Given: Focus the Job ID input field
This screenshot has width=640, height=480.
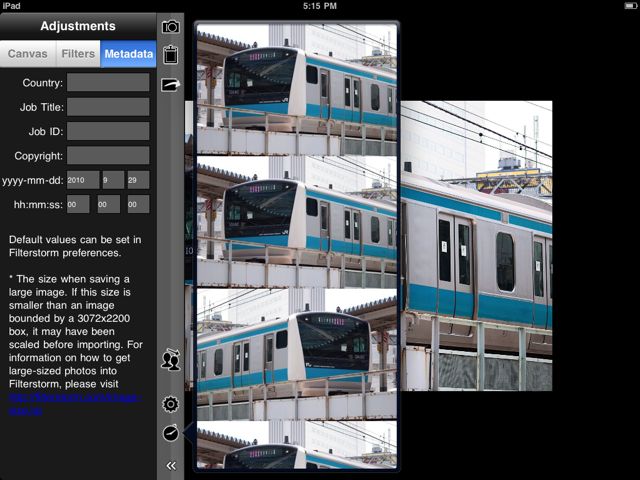Looking at the screenshot, I should (108, 131).
